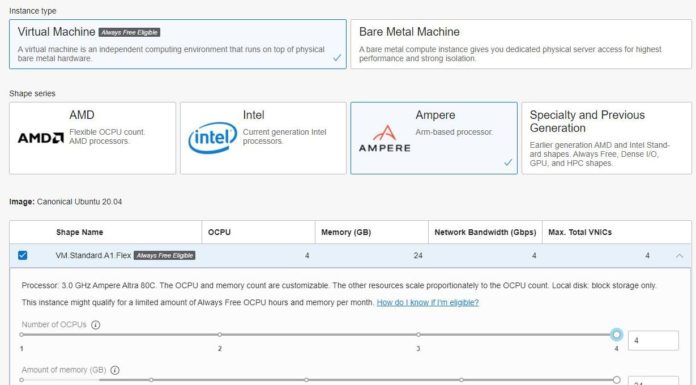Click the 'Image: Canonical Ubuntu 20.04' text
Image resolution: width=696 pixels, height=385 pixels.
click(66, 202)
